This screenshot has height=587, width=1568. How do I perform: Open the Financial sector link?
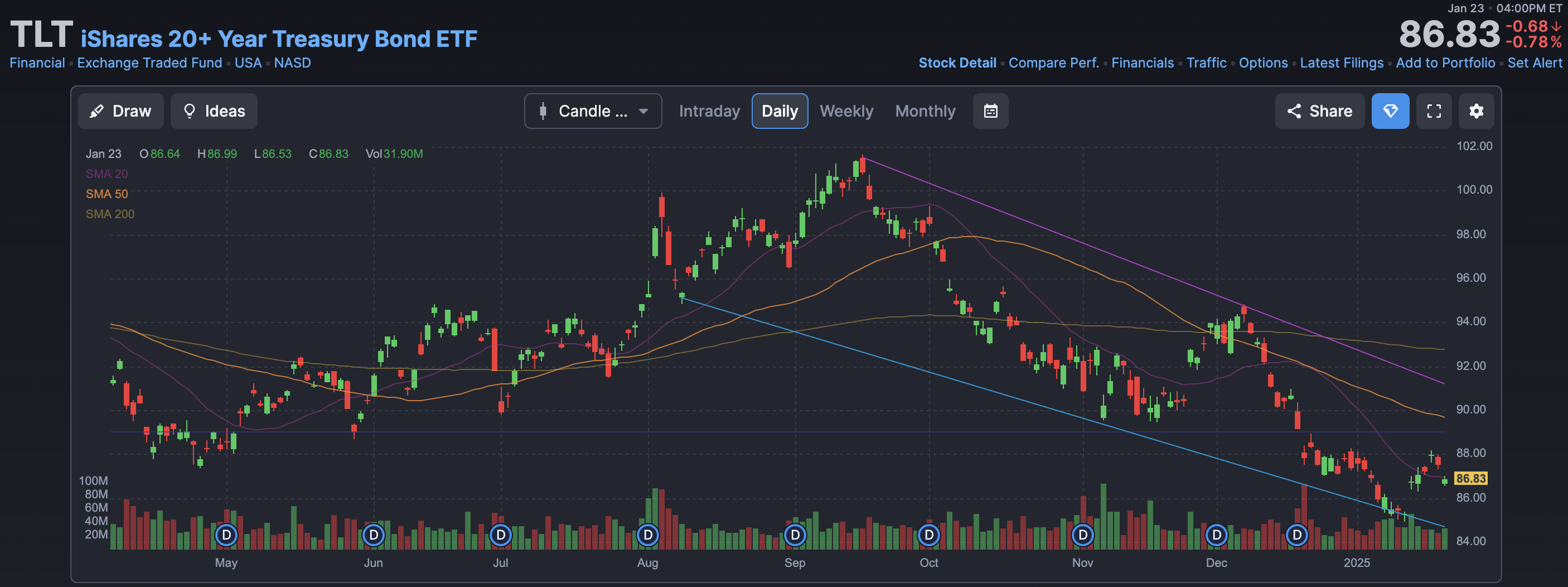pos(37,62)
